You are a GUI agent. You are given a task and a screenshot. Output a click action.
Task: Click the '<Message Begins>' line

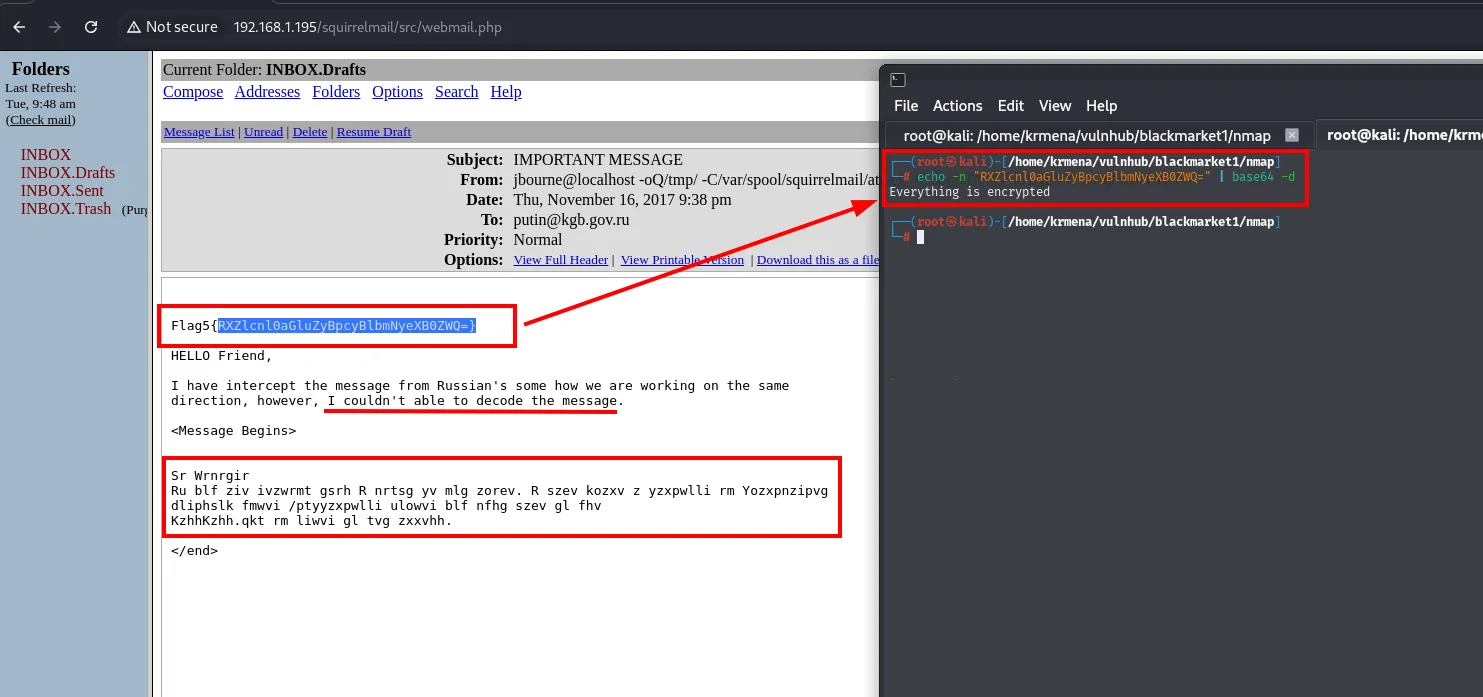coord(233,431)
